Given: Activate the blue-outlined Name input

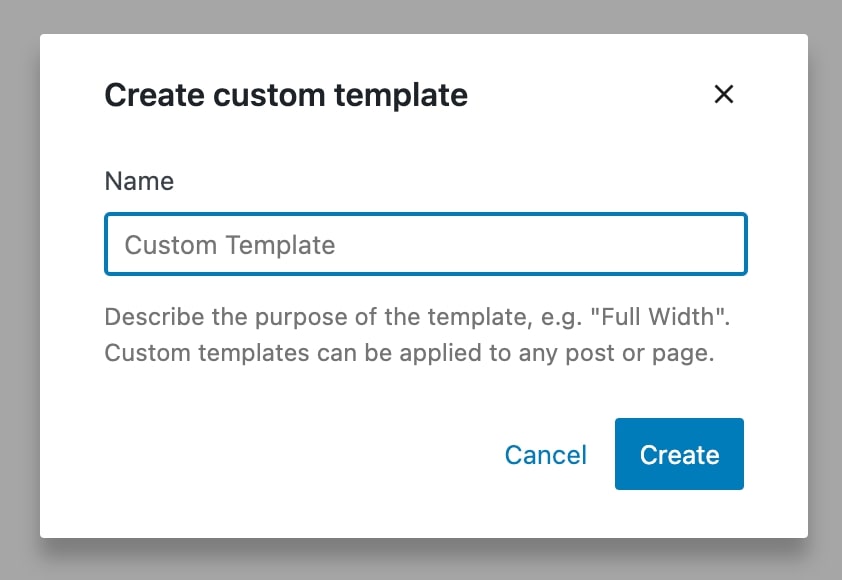Looking at the screenshot, I should [x=425, y=244].
